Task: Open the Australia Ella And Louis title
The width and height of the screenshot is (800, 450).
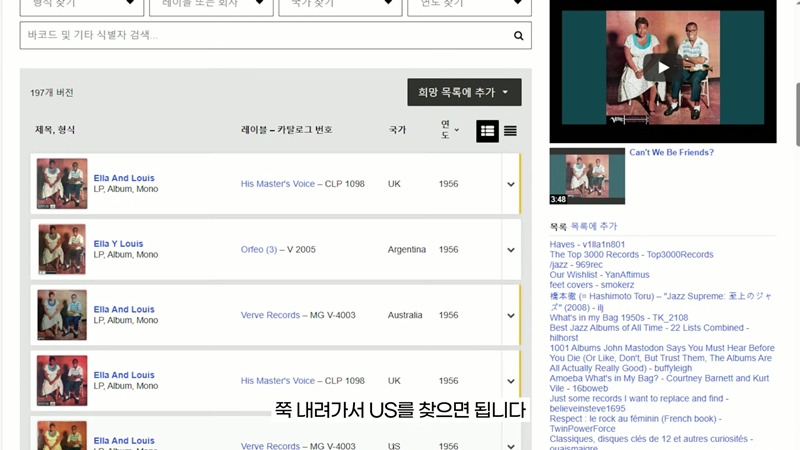Action: tap(124, 309)
